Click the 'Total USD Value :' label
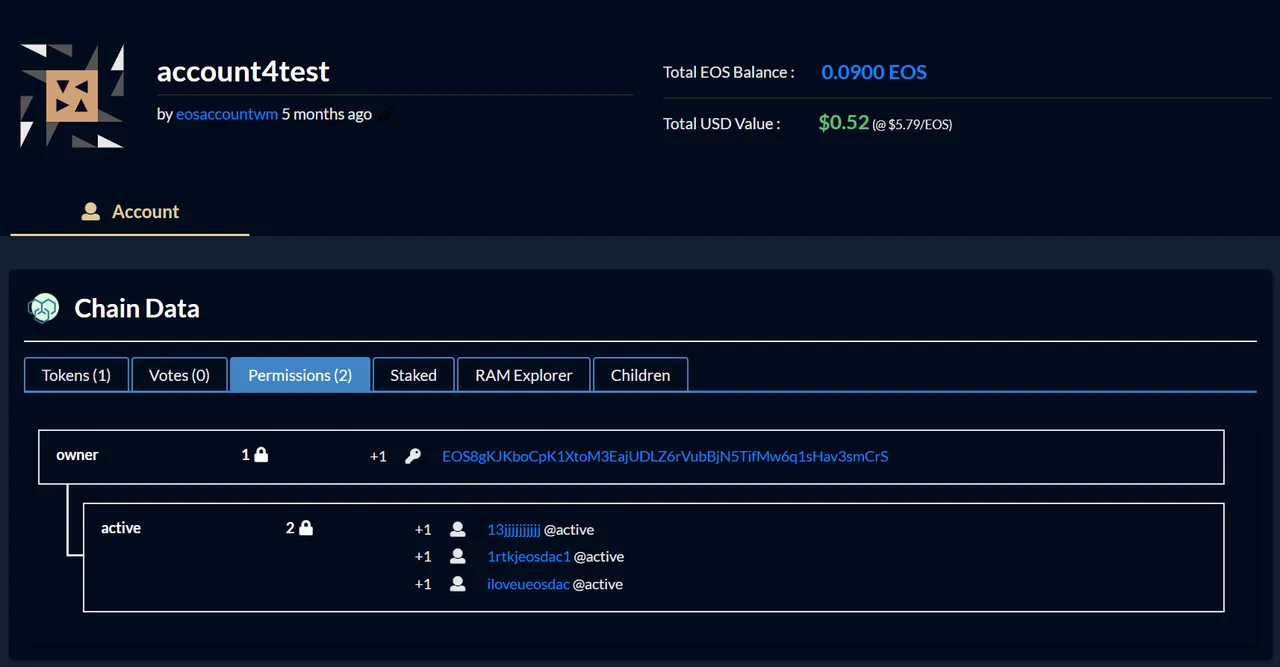Viewport: 1280px width, 667px height. pyautogui.click(x=721, y=124)
